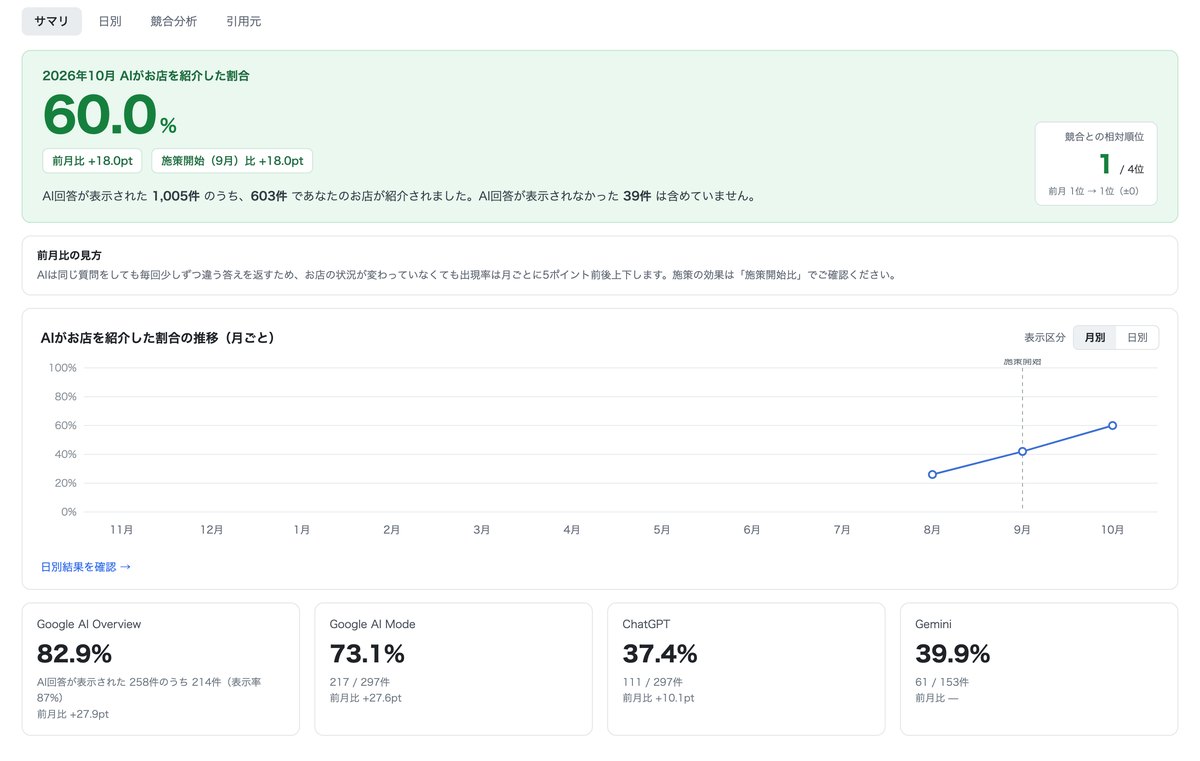Click the 2026年10月 AIがお店を紹介した割合 heading
This screenshot has height=761, width=1200.
(x=146, y=75)
